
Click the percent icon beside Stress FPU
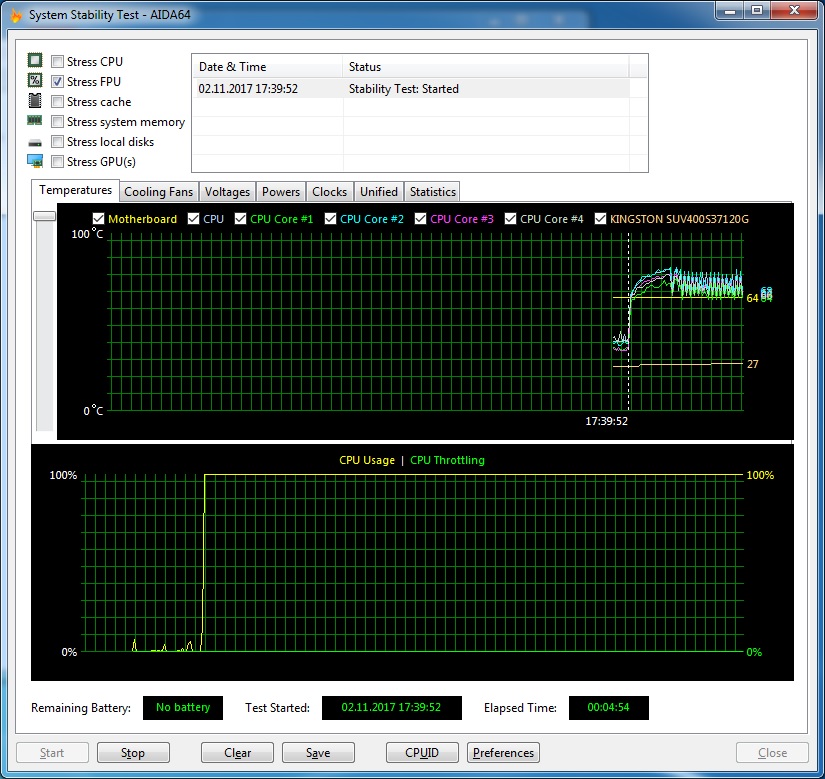[35, 80]
